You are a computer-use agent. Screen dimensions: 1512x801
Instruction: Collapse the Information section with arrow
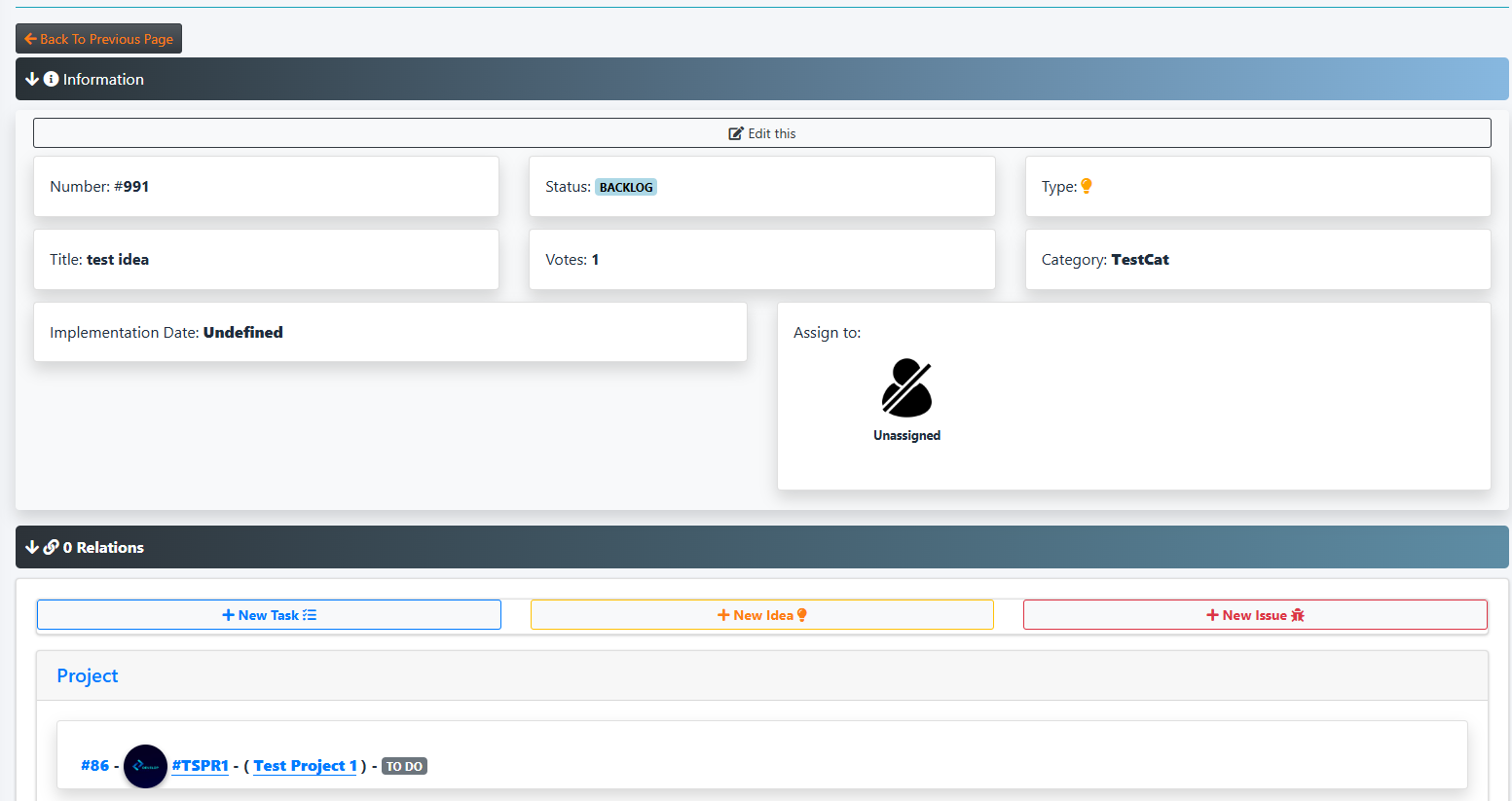click(x=31, y=80)
